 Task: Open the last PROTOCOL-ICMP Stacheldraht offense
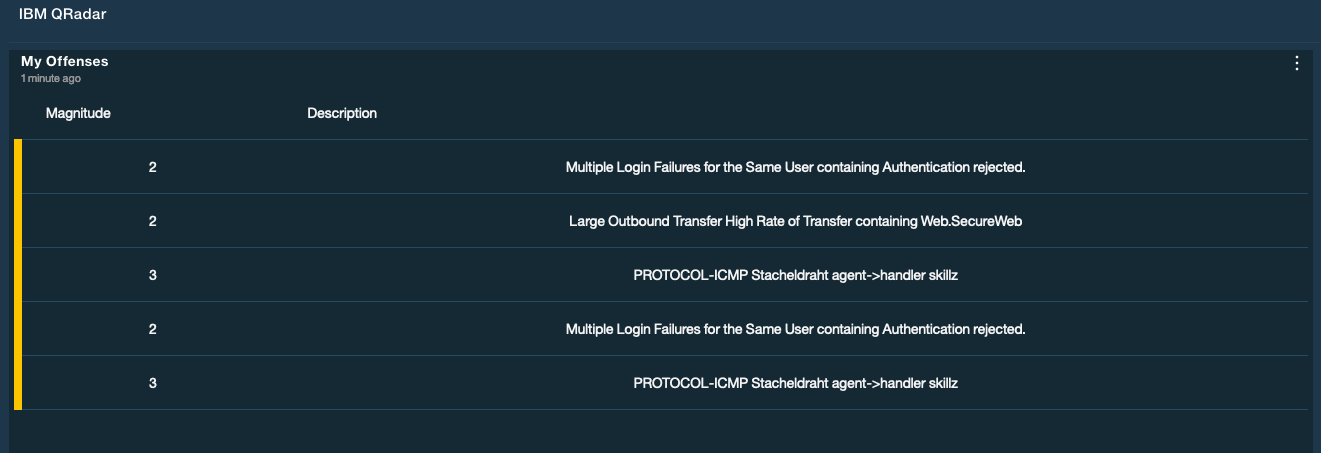pyautogui.click(x=795, y=383)
